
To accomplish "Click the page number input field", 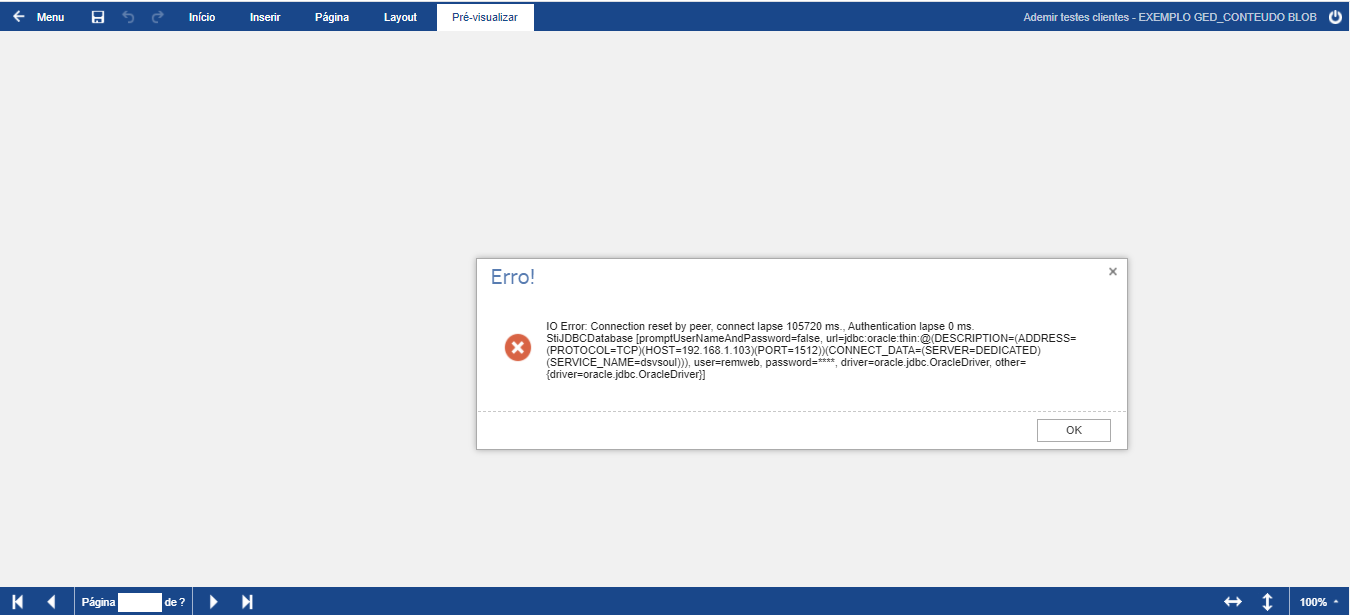I will pos(139,602).
